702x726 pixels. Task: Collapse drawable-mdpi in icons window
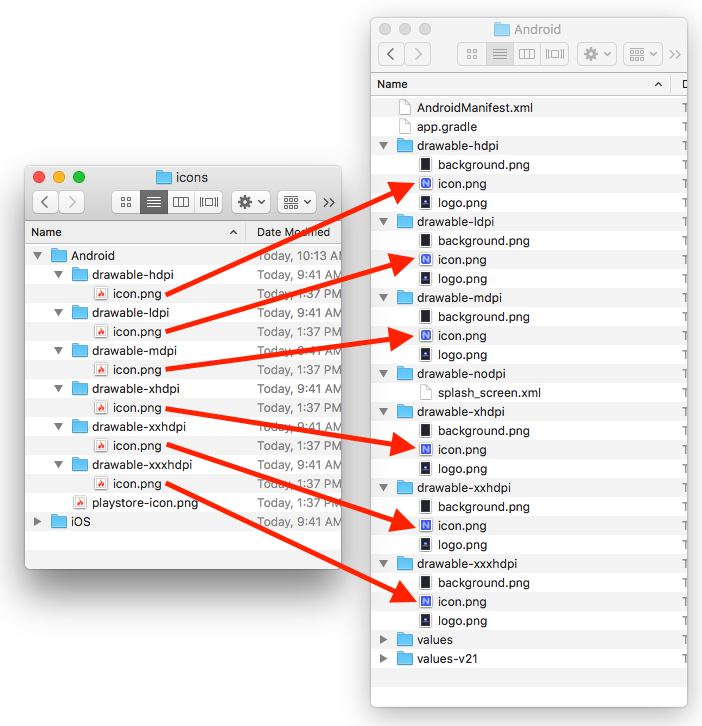tap(59, 350)
